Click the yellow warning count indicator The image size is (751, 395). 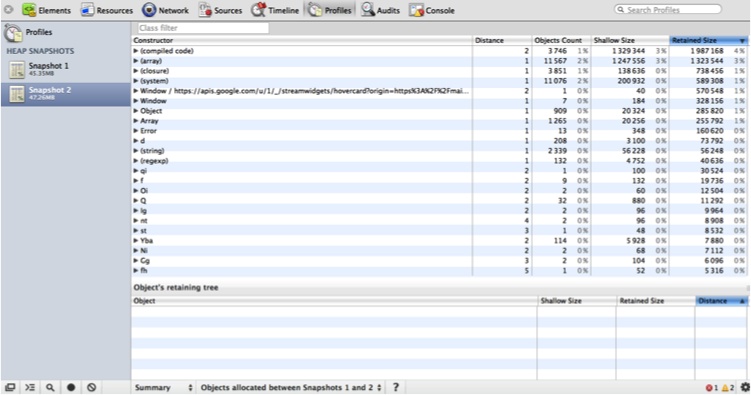728,388
